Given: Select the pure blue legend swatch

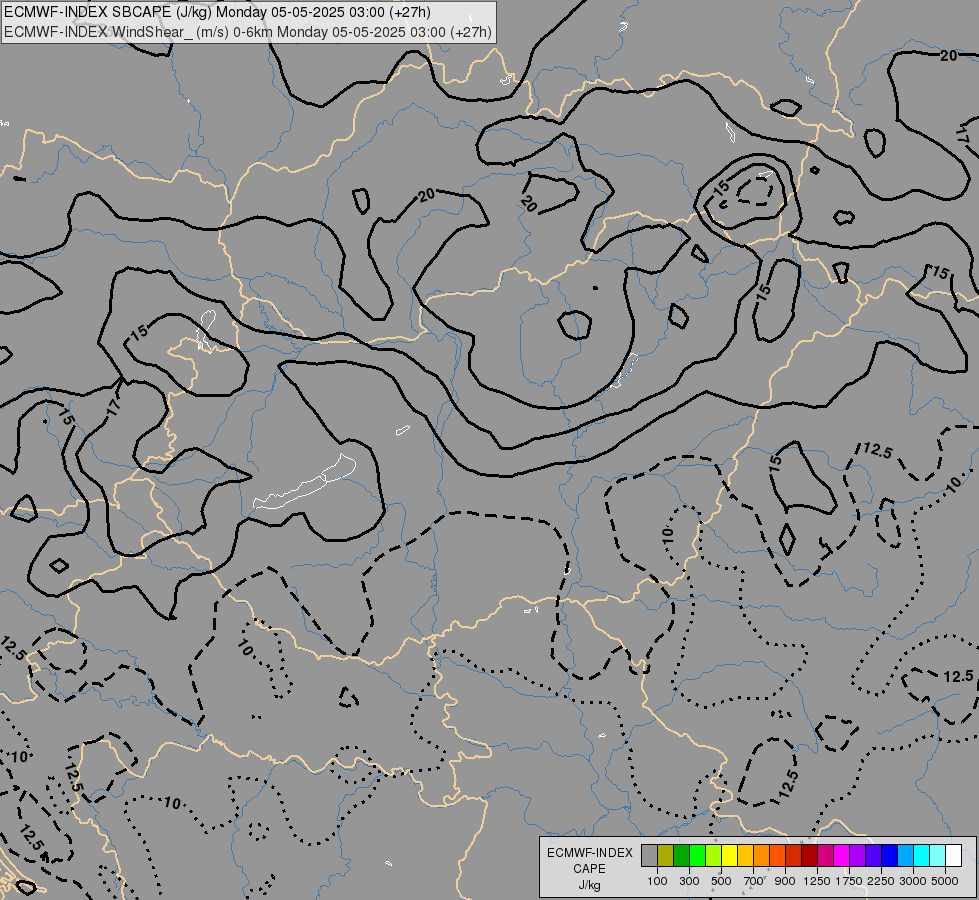Looking at the screenshot, I should tap(889, 856).
